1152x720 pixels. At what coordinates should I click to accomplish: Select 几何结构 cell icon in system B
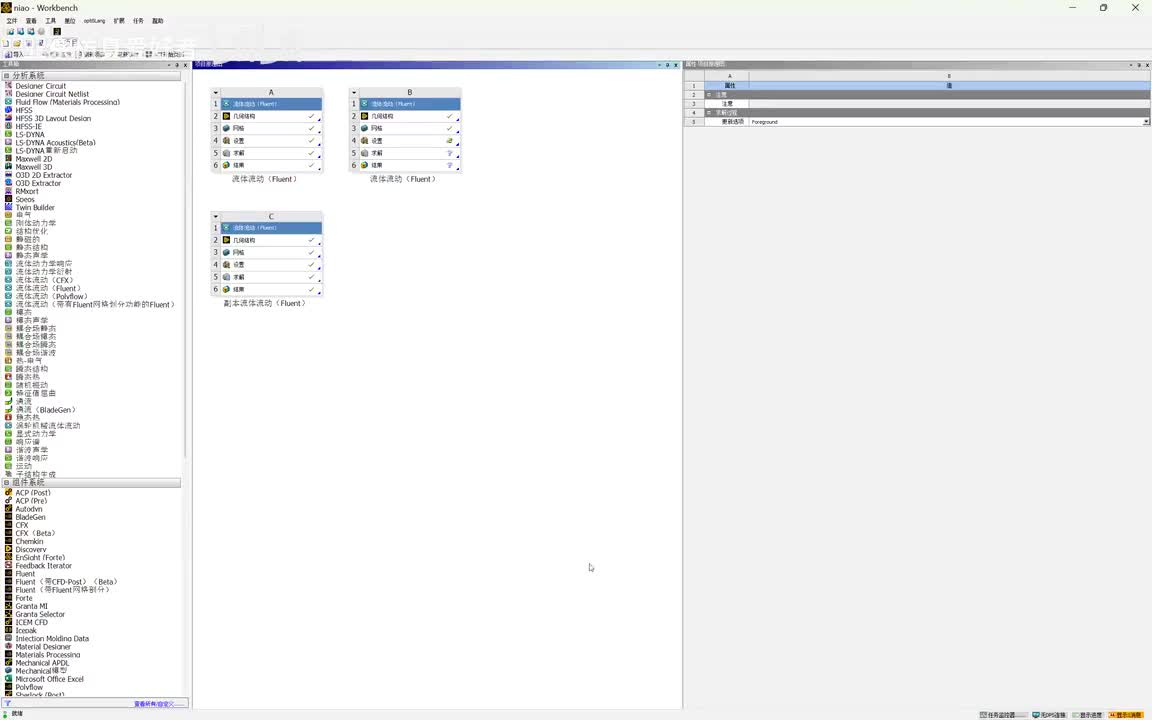click(364, 116)
